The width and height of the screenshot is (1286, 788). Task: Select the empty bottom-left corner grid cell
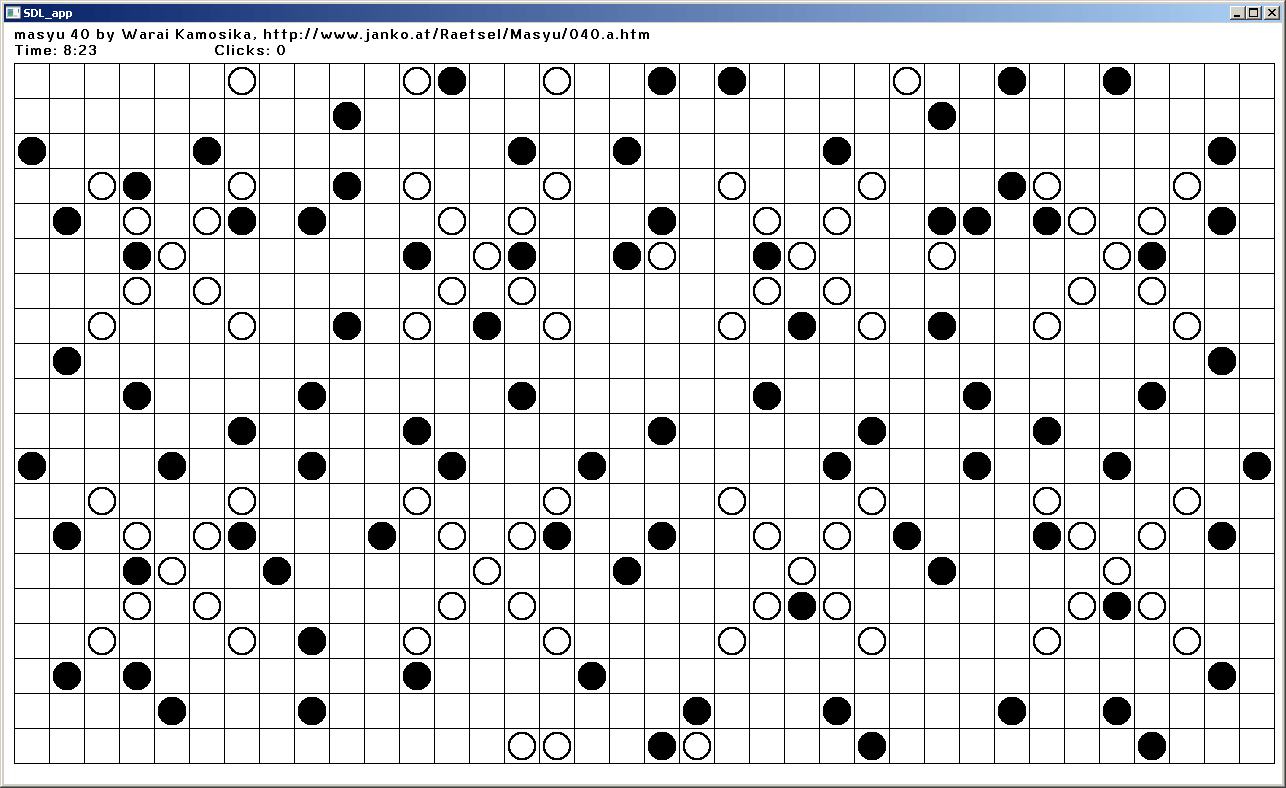pyautogui.click(x=32, y=746)
